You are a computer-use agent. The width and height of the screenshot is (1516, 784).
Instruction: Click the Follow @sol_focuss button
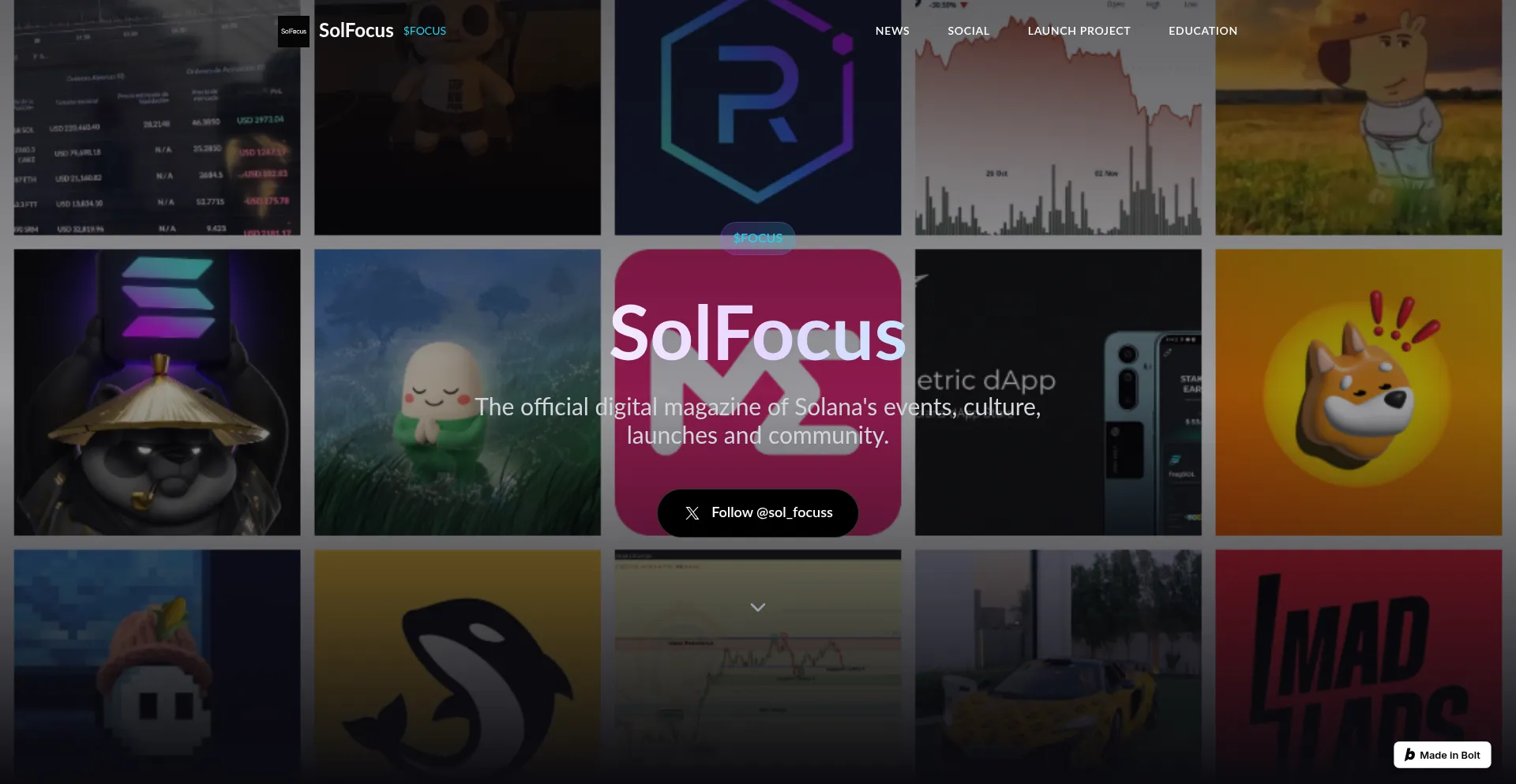pyautogui.click(x=757, y=512)
